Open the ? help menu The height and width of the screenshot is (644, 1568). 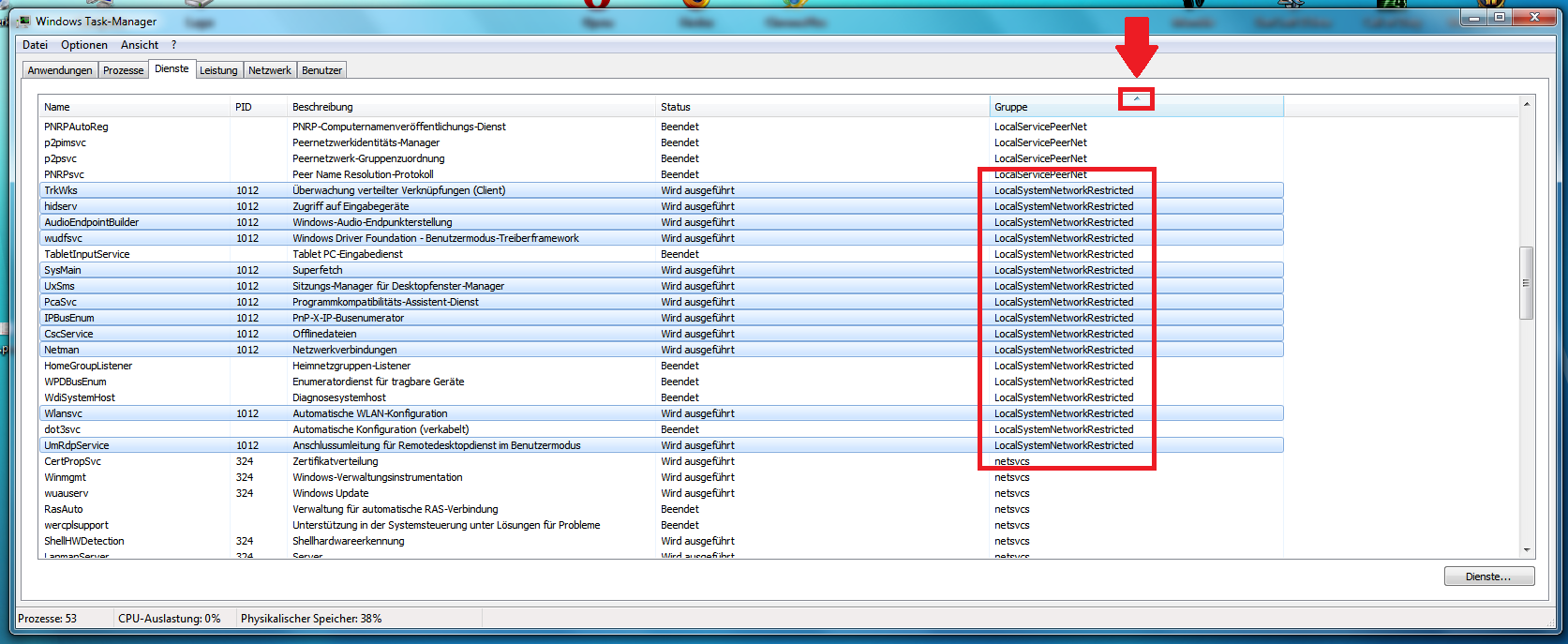click(x=173, y=45)
